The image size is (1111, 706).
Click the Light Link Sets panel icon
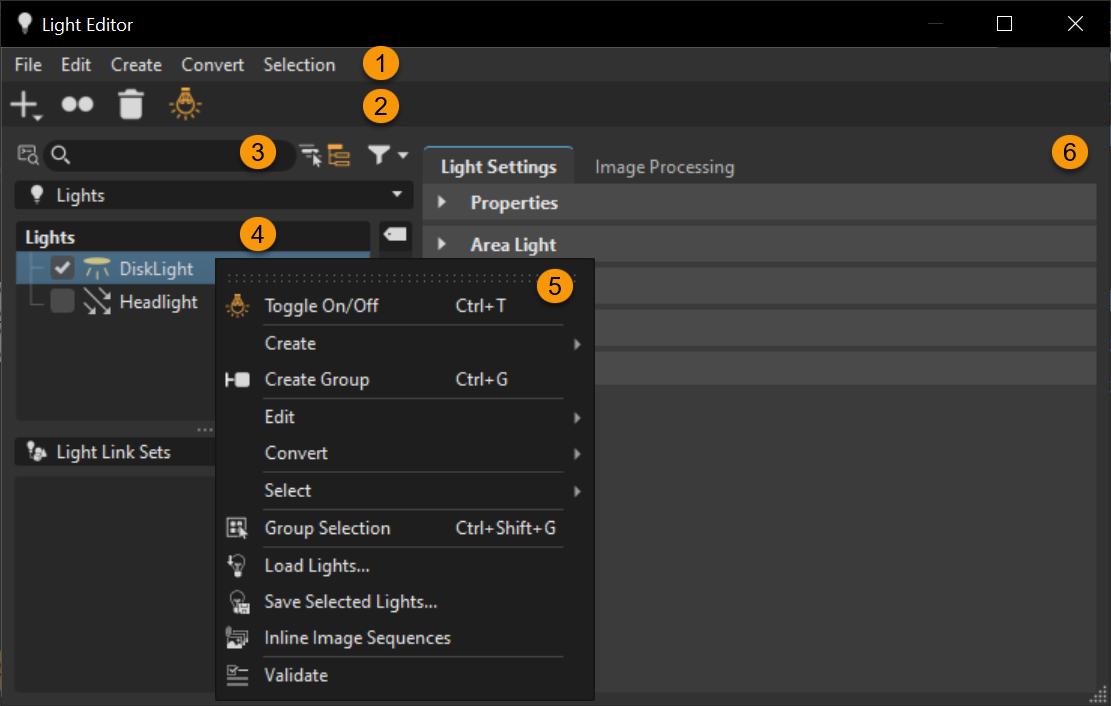(x=33, y=451)
